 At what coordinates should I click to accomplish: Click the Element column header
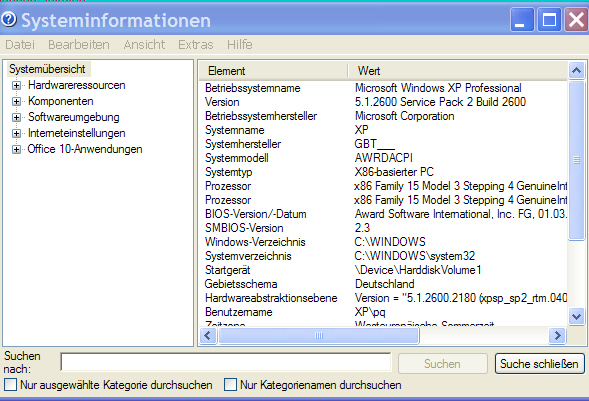(273, 71)
